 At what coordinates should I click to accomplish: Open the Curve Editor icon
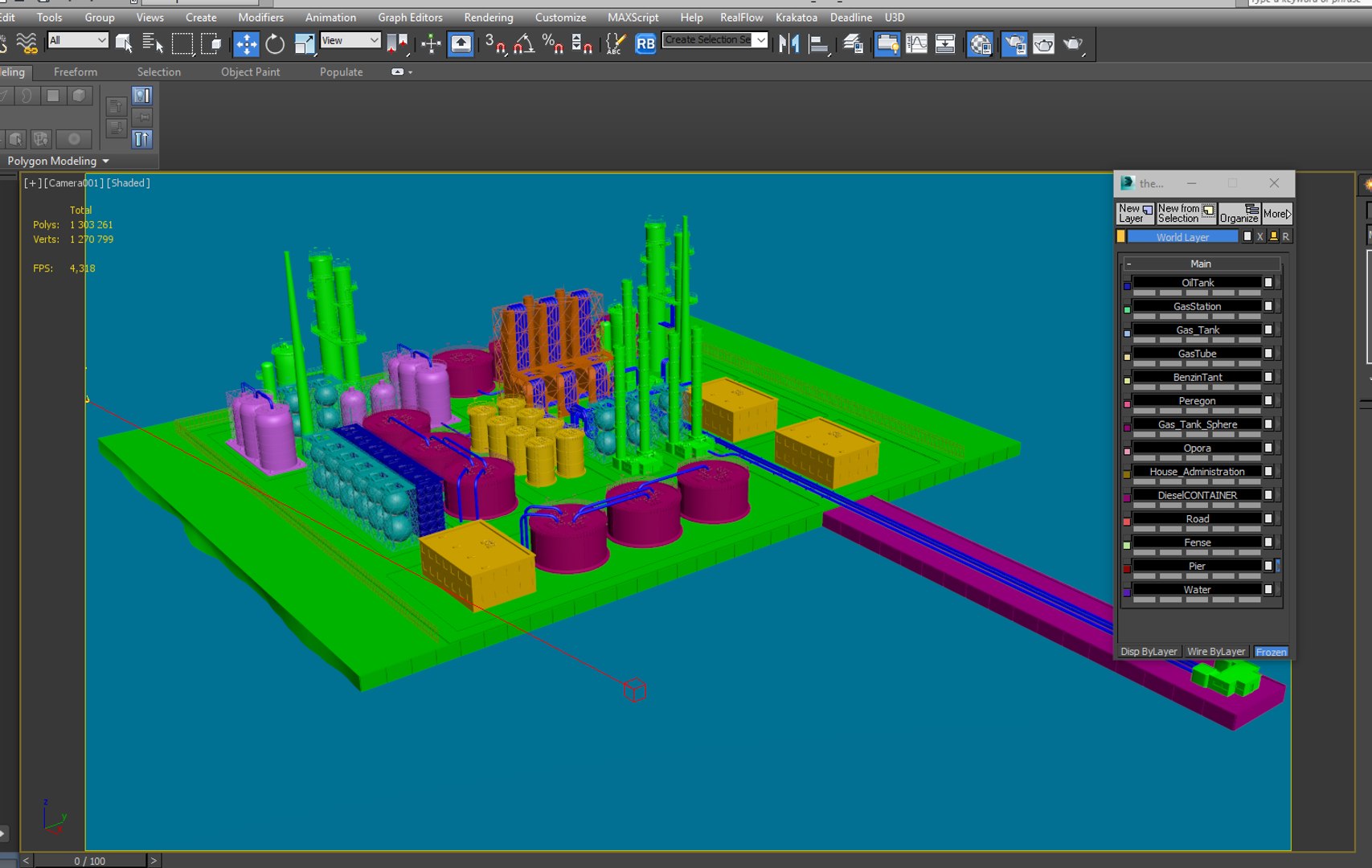[917, 43]
